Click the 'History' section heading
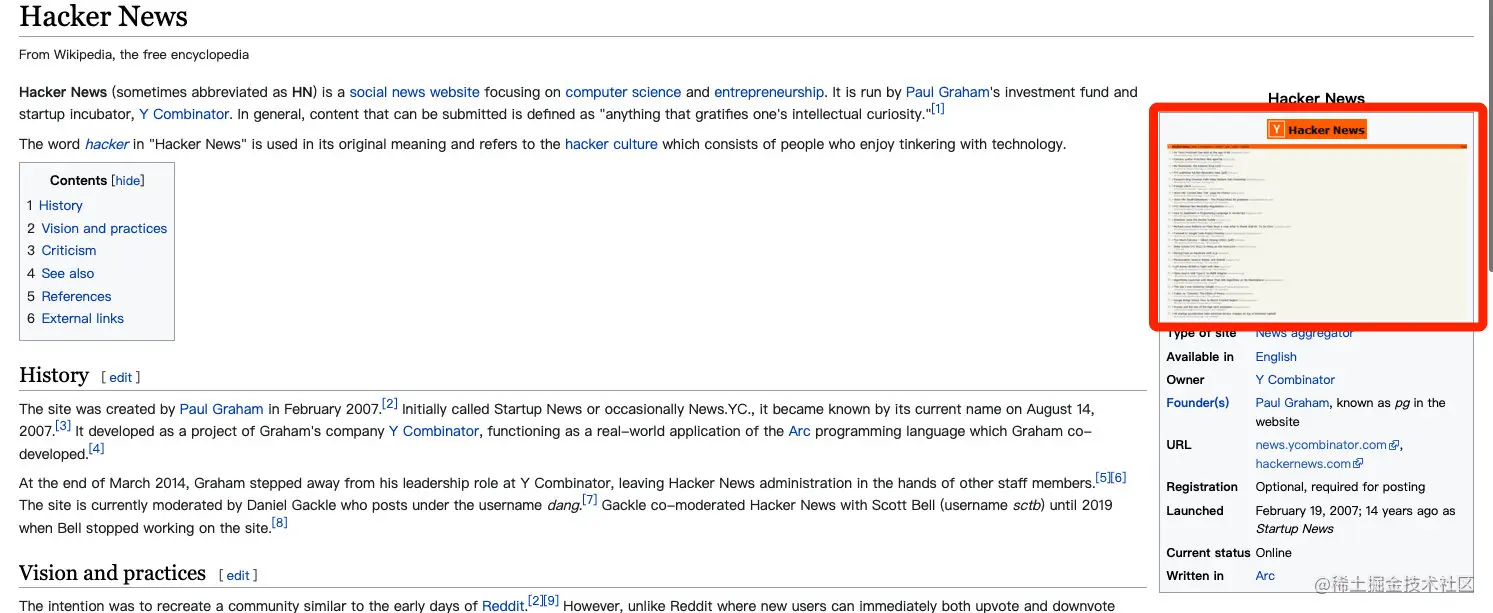This screenshot has width=1493, height=613. coord(54,375)
